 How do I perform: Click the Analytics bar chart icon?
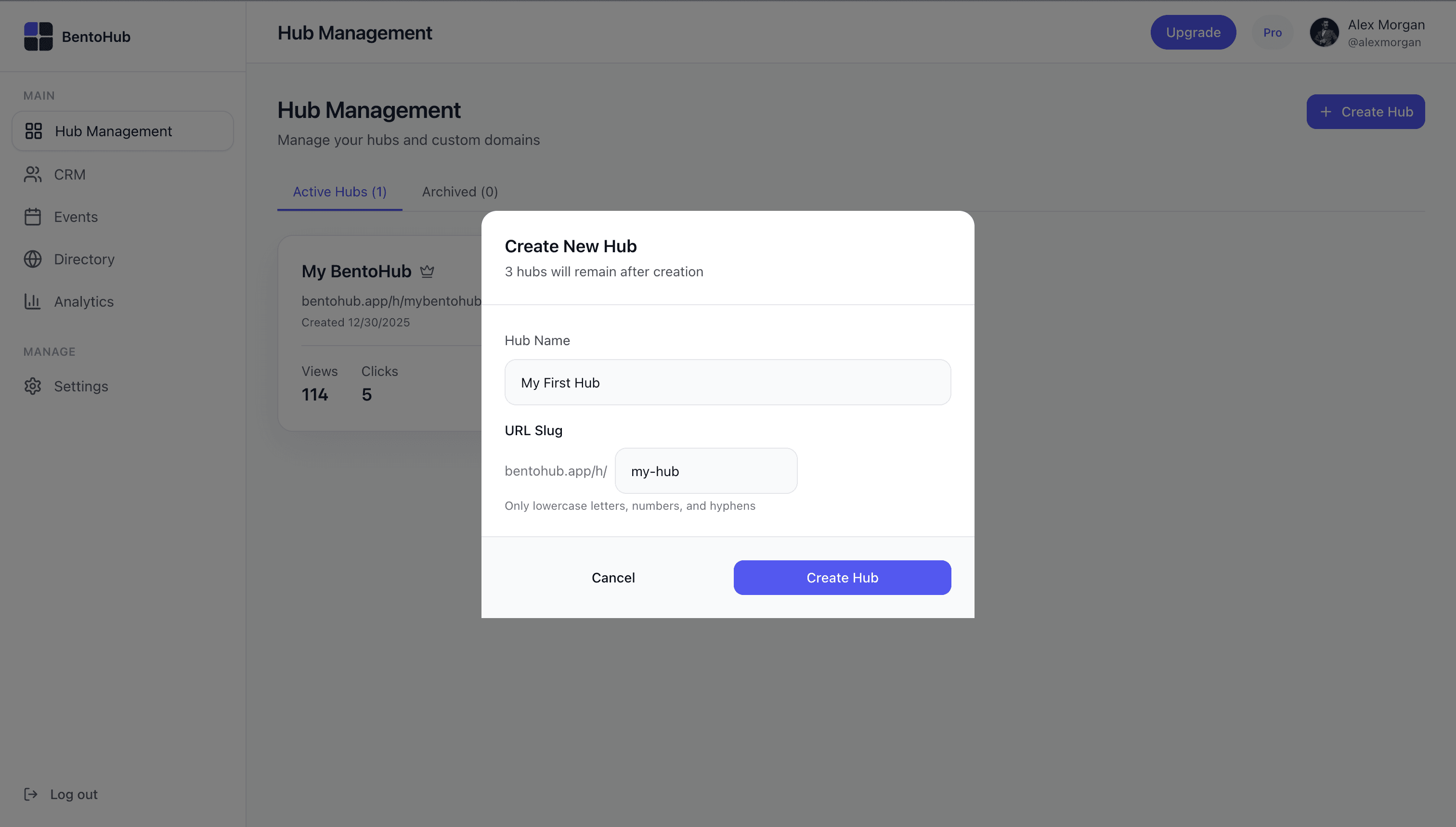[32, 302]
